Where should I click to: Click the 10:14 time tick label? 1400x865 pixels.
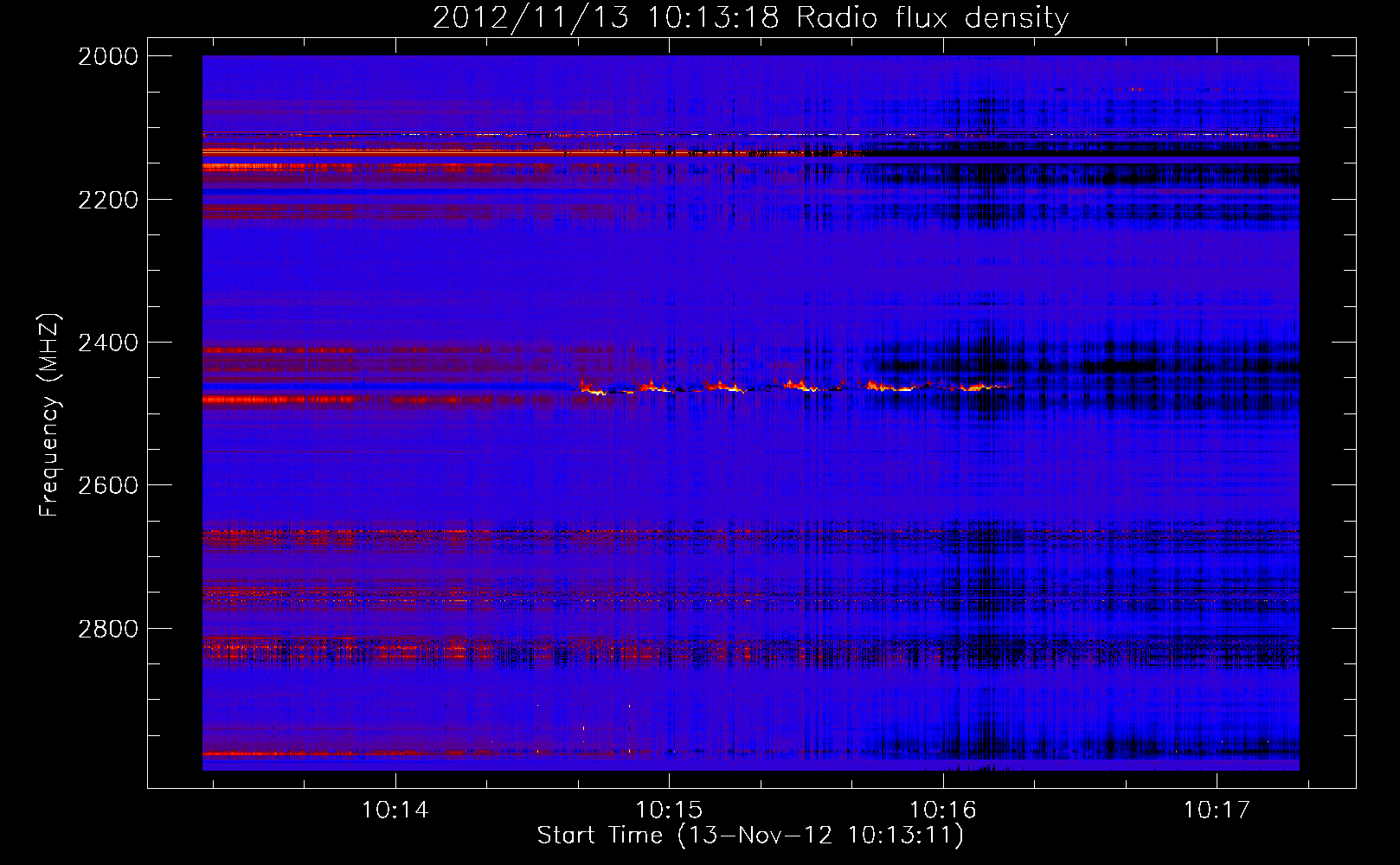click(x=395, y=810)
